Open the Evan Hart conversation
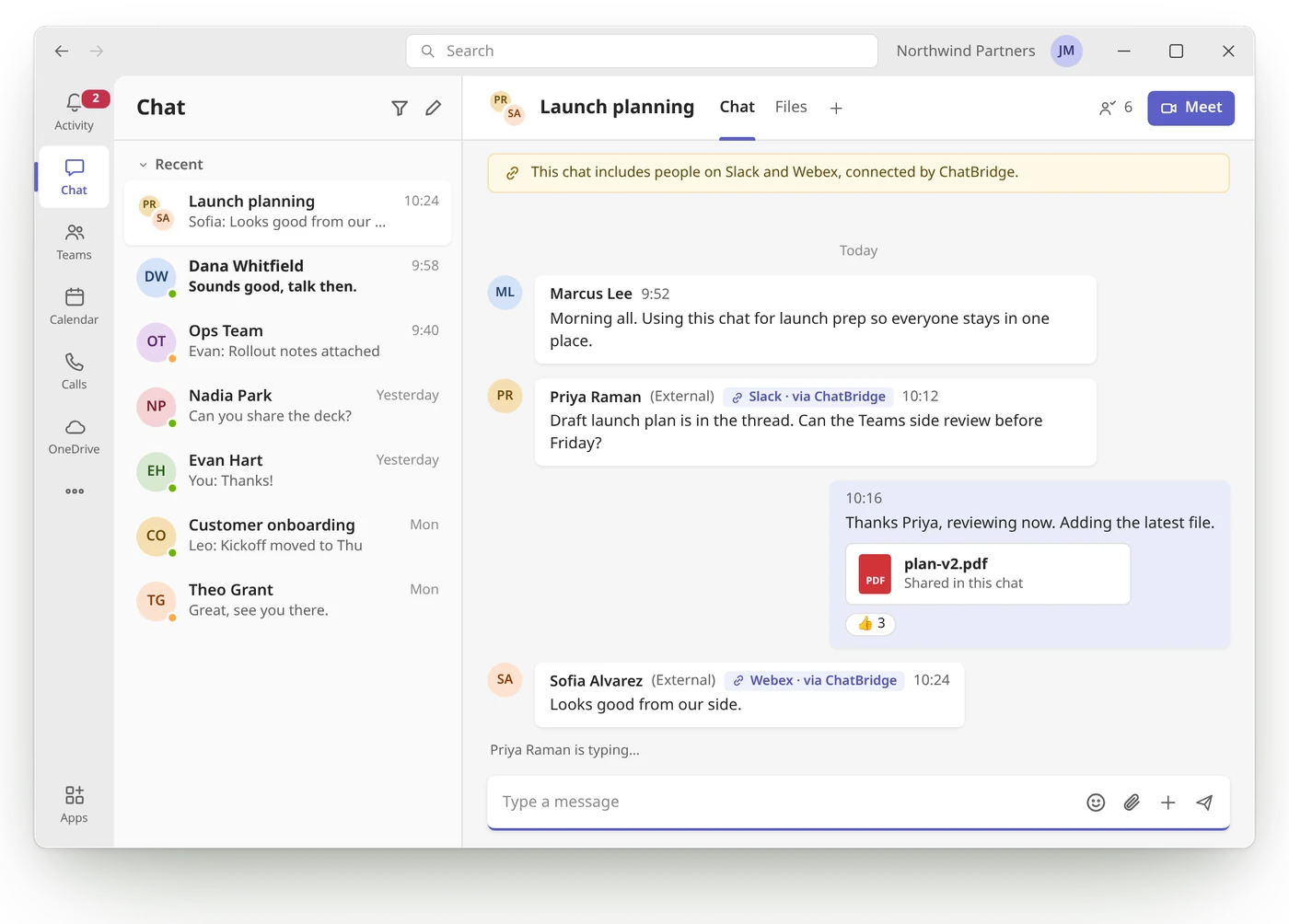The width and height of the screenshot is (1289, 924). pyautogui.click(x=287, y=470)
